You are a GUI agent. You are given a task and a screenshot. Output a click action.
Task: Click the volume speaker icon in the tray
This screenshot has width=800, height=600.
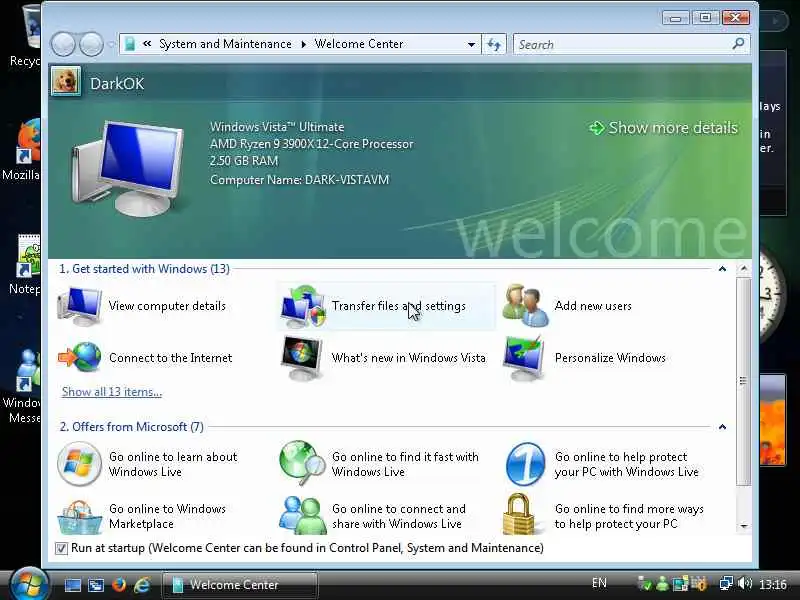(x=745, y=583)
